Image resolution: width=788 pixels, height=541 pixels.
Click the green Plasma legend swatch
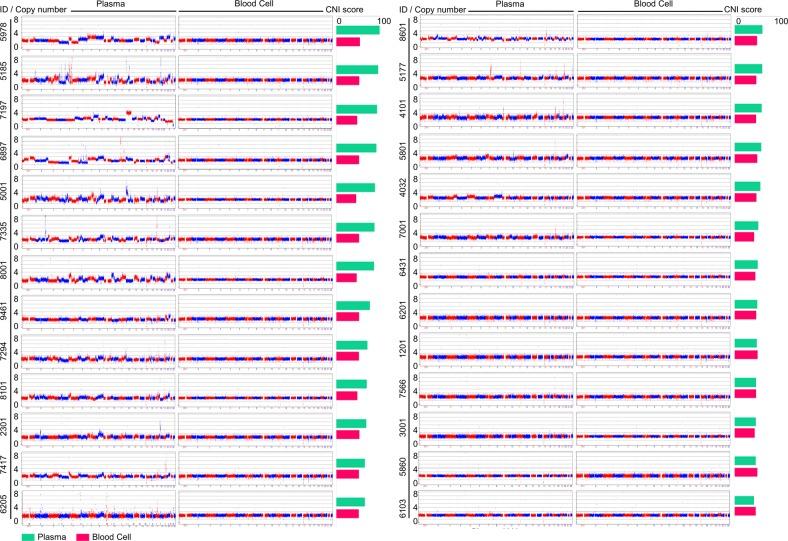point(28,537)
